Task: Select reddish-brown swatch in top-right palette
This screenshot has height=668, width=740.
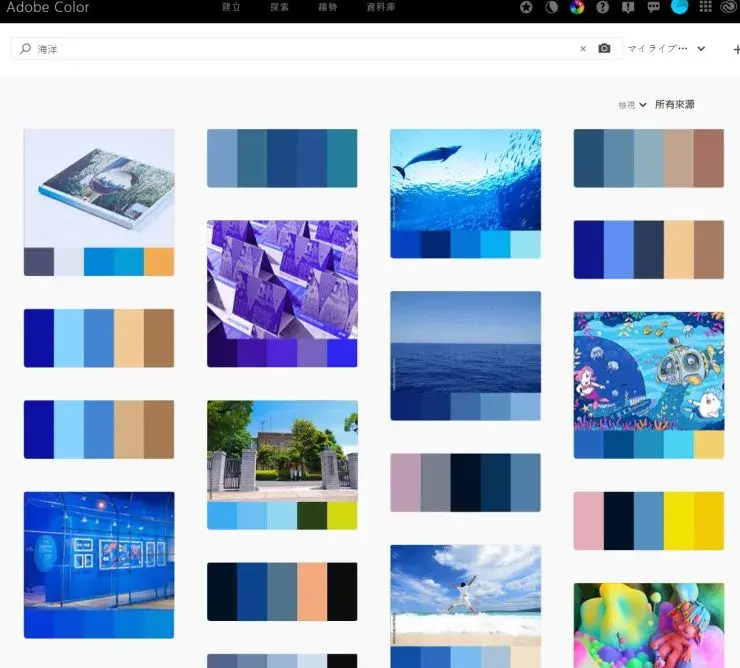Action: [x=709, y=158]
